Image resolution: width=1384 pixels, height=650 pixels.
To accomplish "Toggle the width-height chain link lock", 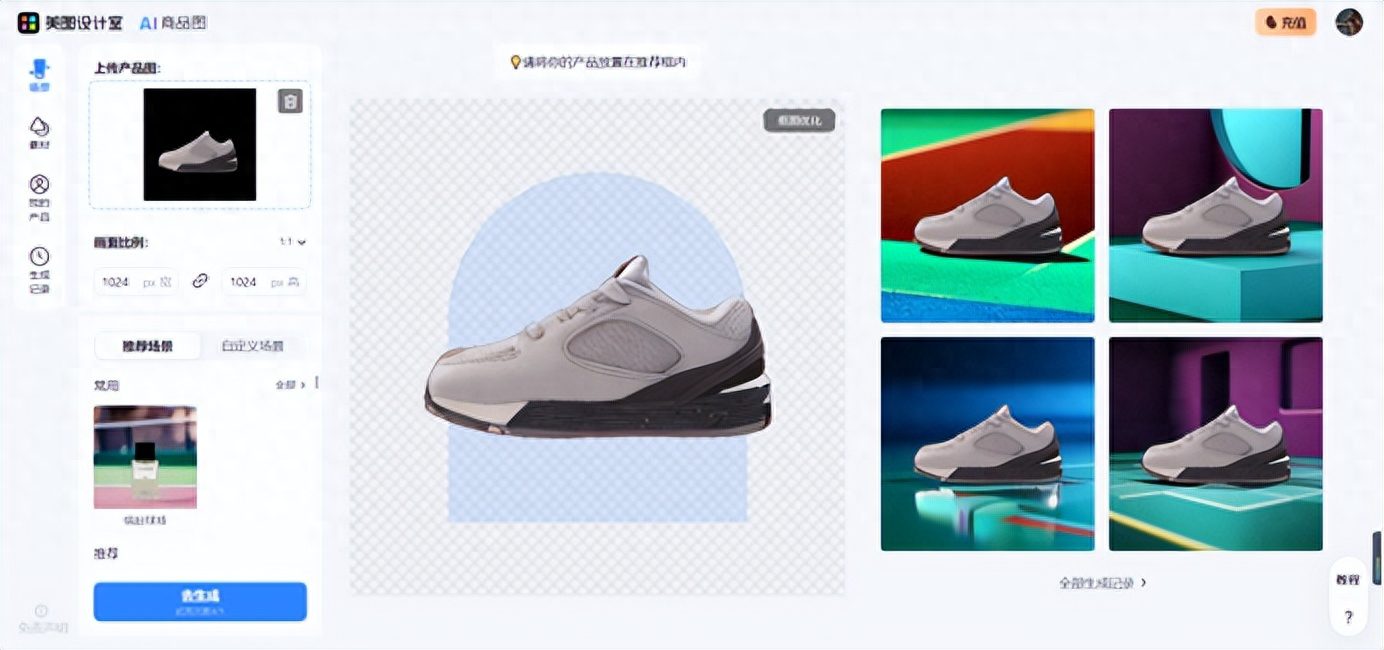I will pos(200,282).
